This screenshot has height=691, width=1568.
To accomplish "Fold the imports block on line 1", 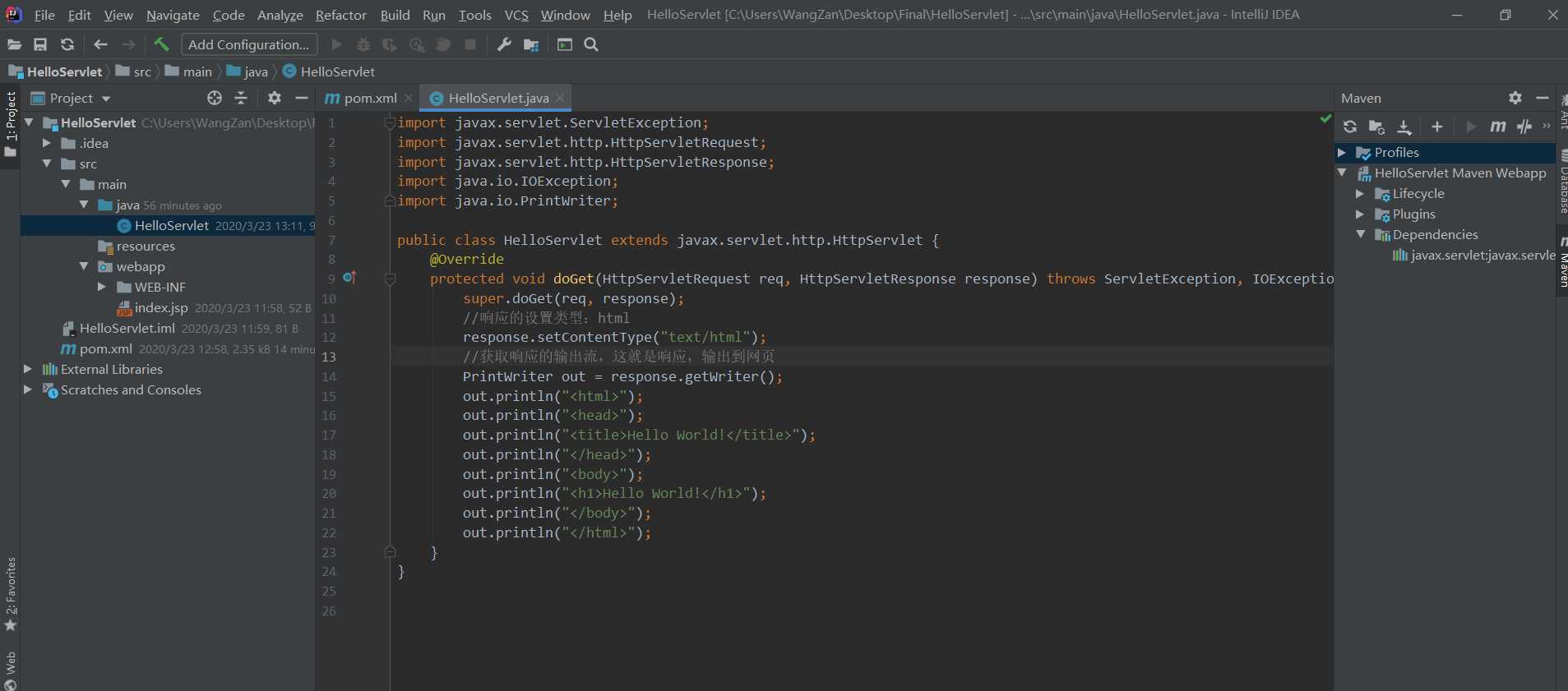I will pyautogui.click(x=391, y=122).
